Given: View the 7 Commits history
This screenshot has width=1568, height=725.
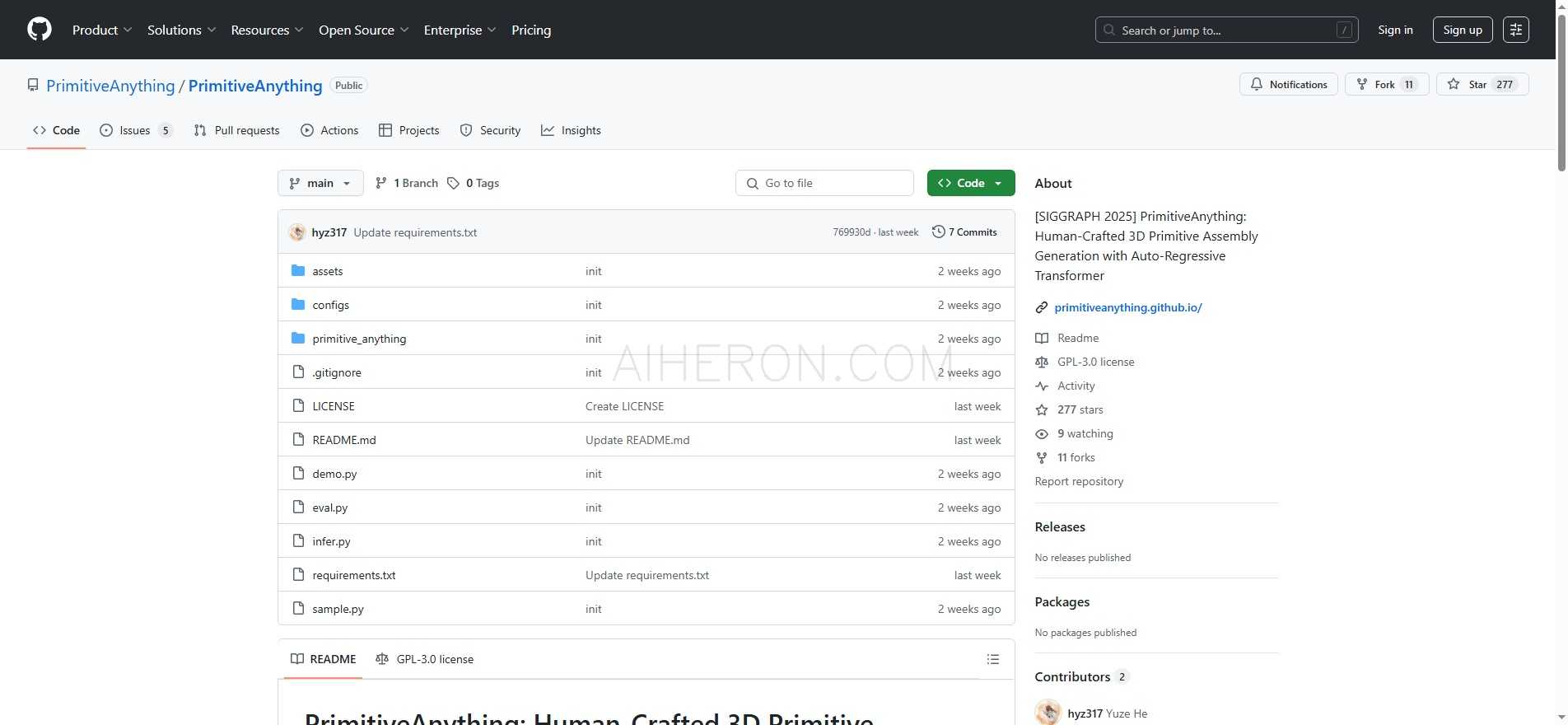Looking at the screenshot, I should click(964, 232).
